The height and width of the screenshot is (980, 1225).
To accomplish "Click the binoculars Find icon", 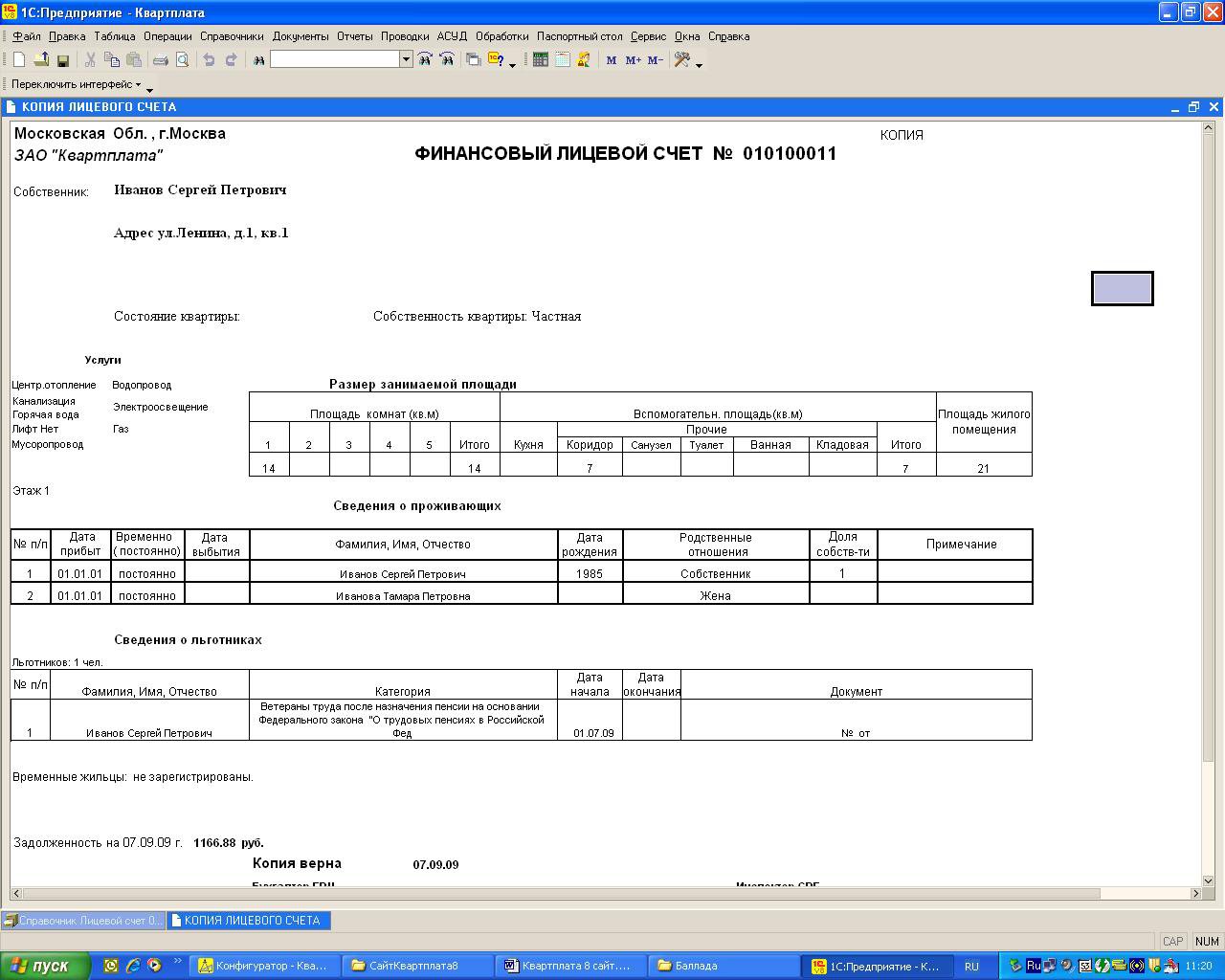I will (x=258, y=60).
